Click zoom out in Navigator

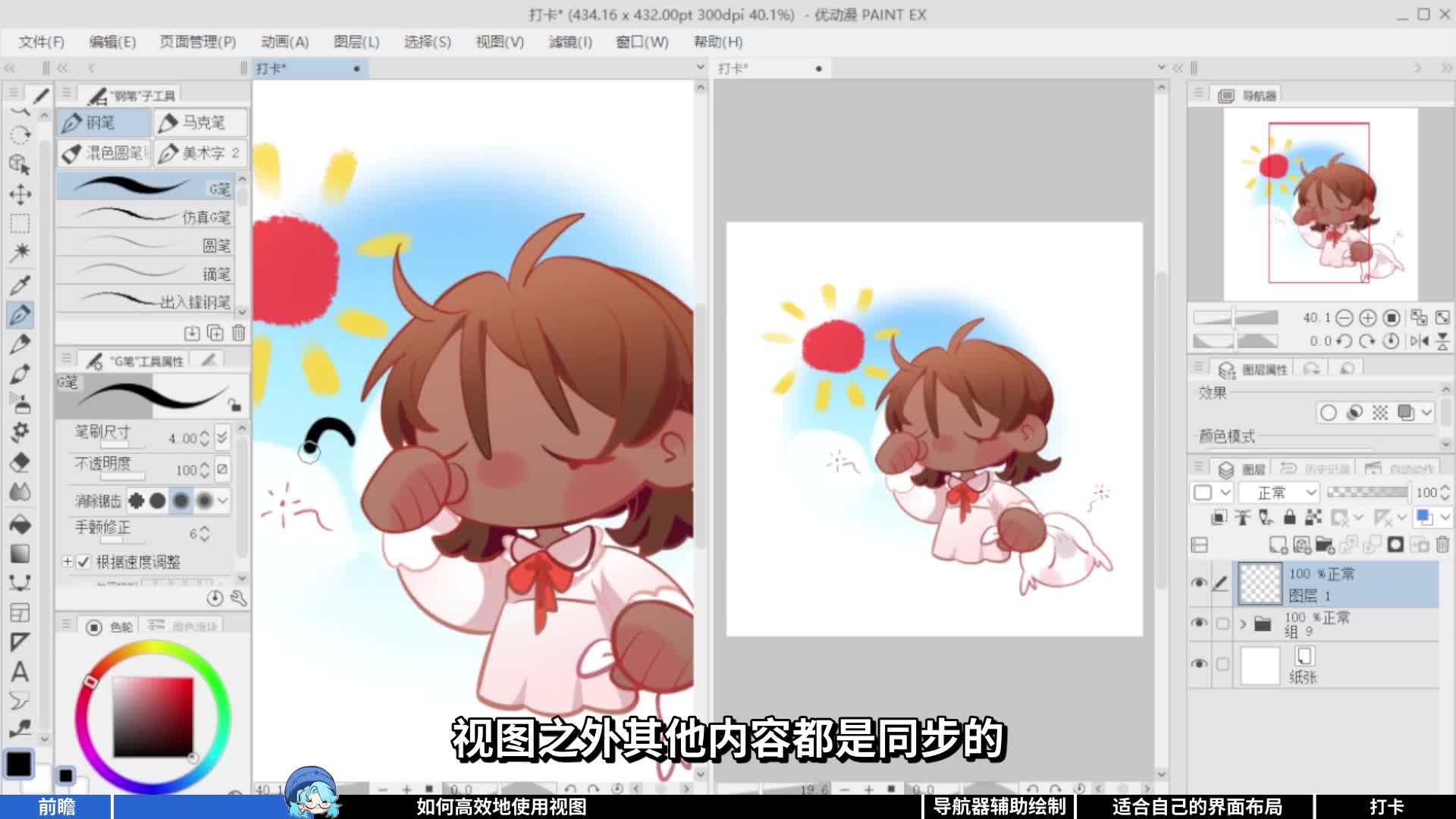coord(1344,318)
